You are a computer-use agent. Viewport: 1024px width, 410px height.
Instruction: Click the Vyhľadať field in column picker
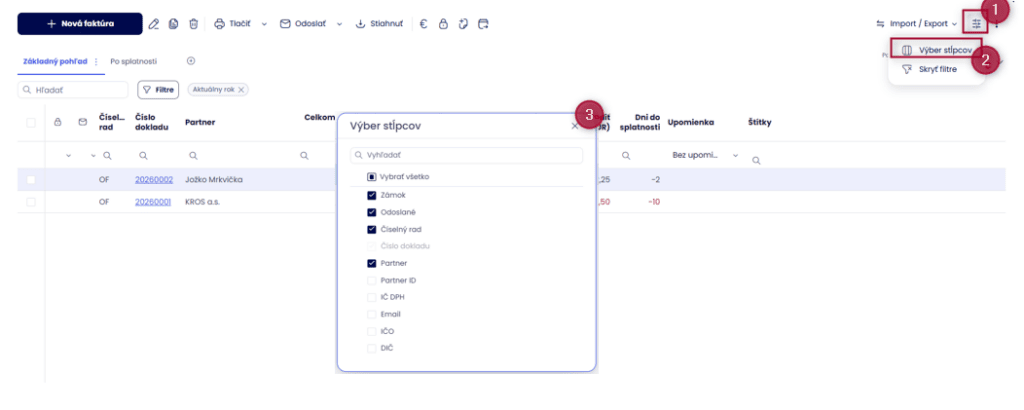(466, 156)
